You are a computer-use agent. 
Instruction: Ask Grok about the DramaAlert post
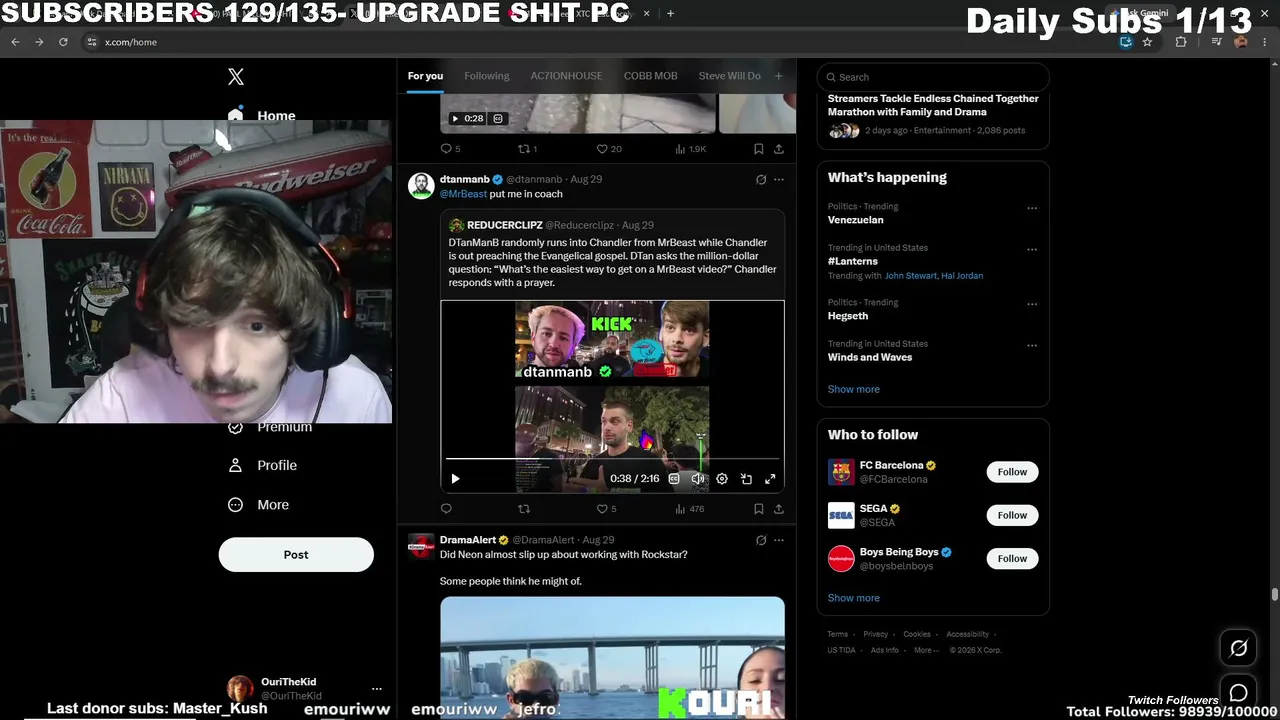pyautogui.click(x=761, y=541)
